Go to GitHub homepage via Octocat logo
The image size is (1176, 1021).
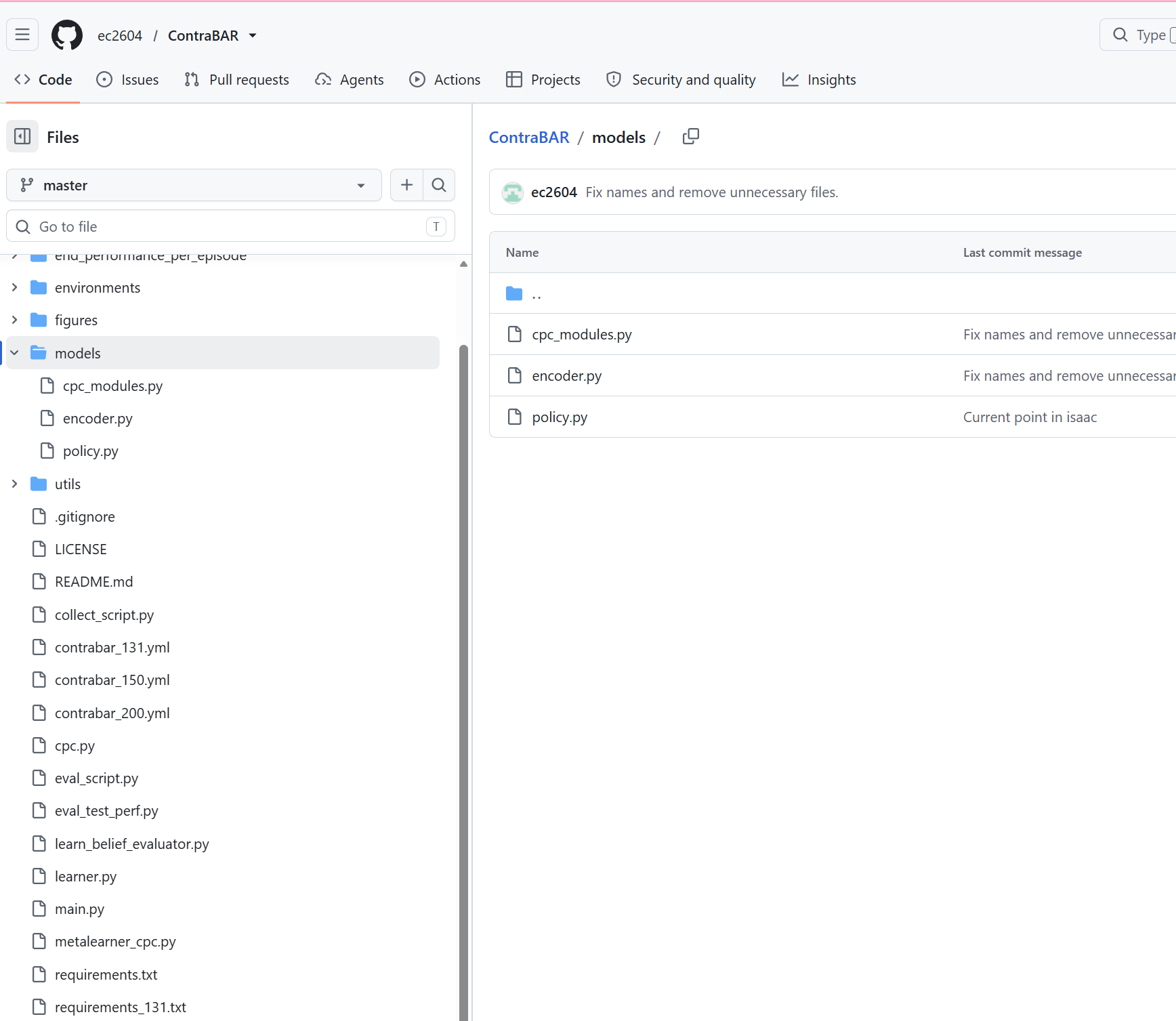tap(67, 35)
